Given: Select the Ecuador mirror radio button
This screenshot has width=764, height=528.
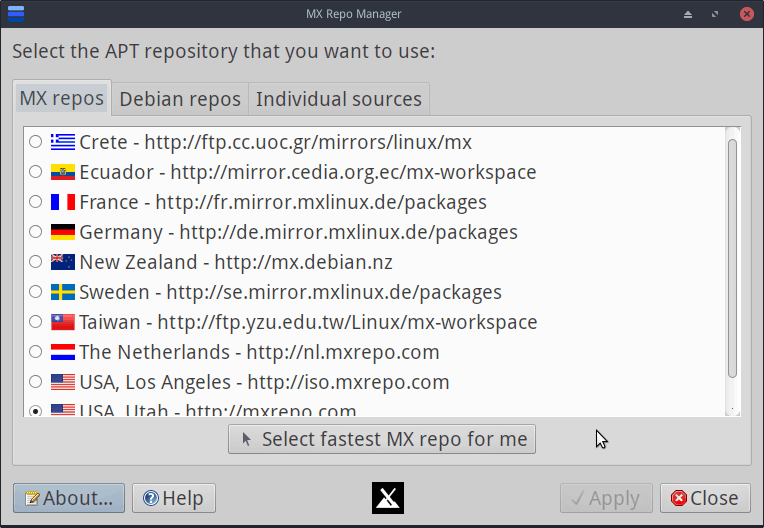Looking at the screenshot, I should pyautogui.click(x=36, y=171).
